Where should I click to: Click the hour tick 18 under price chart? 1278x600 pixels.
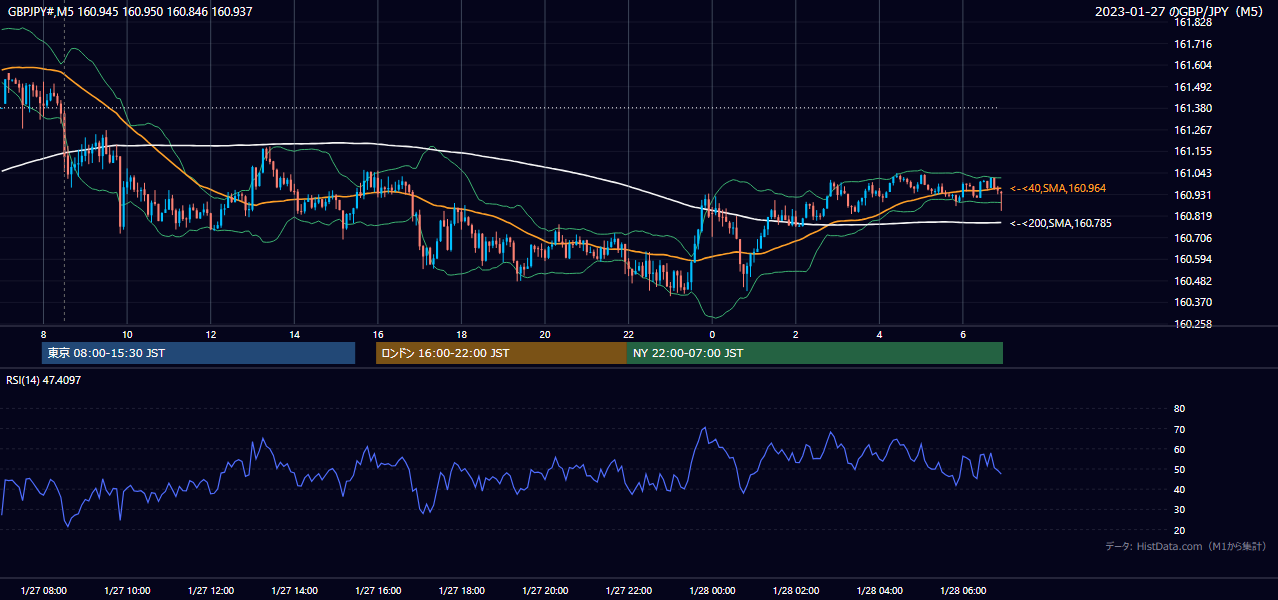click(x=461, y=334)
